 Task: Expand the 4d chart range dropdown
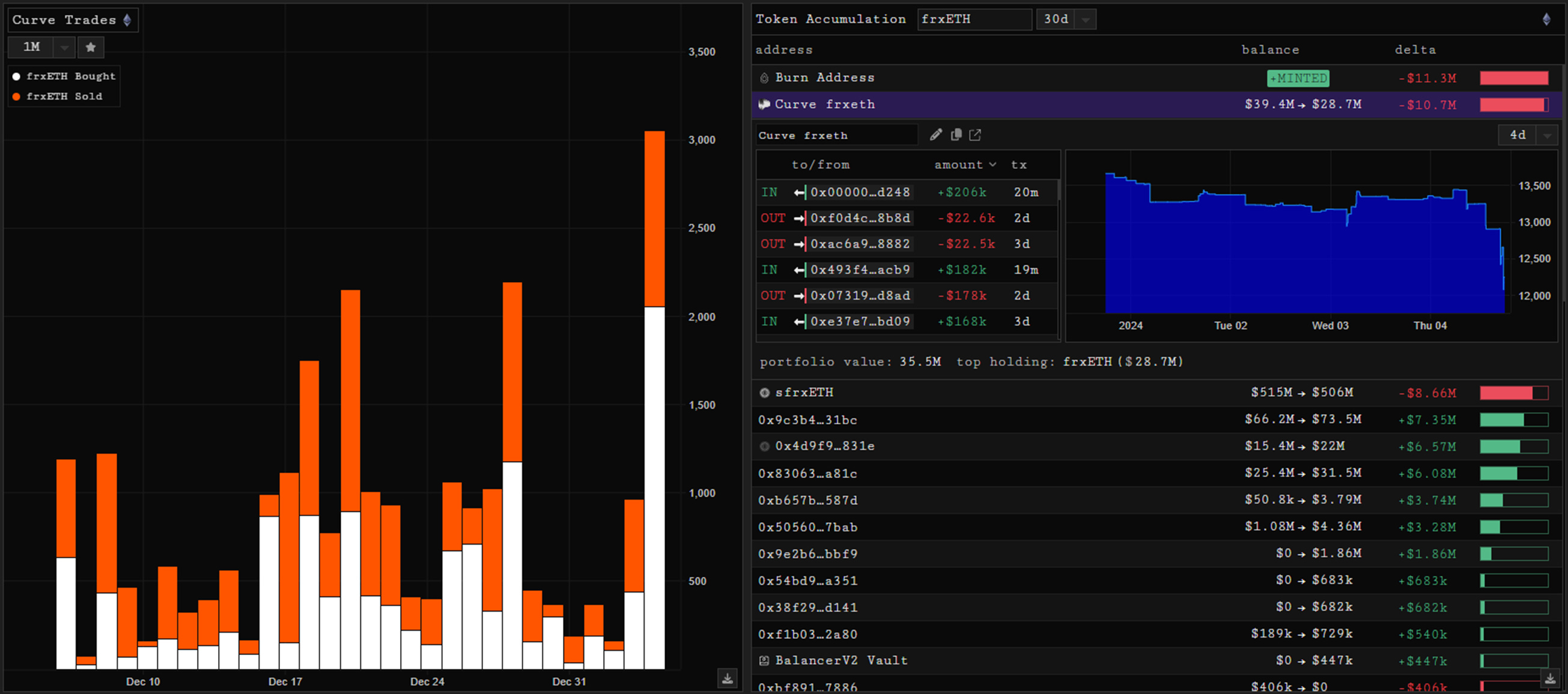[x=1547, y=135]
